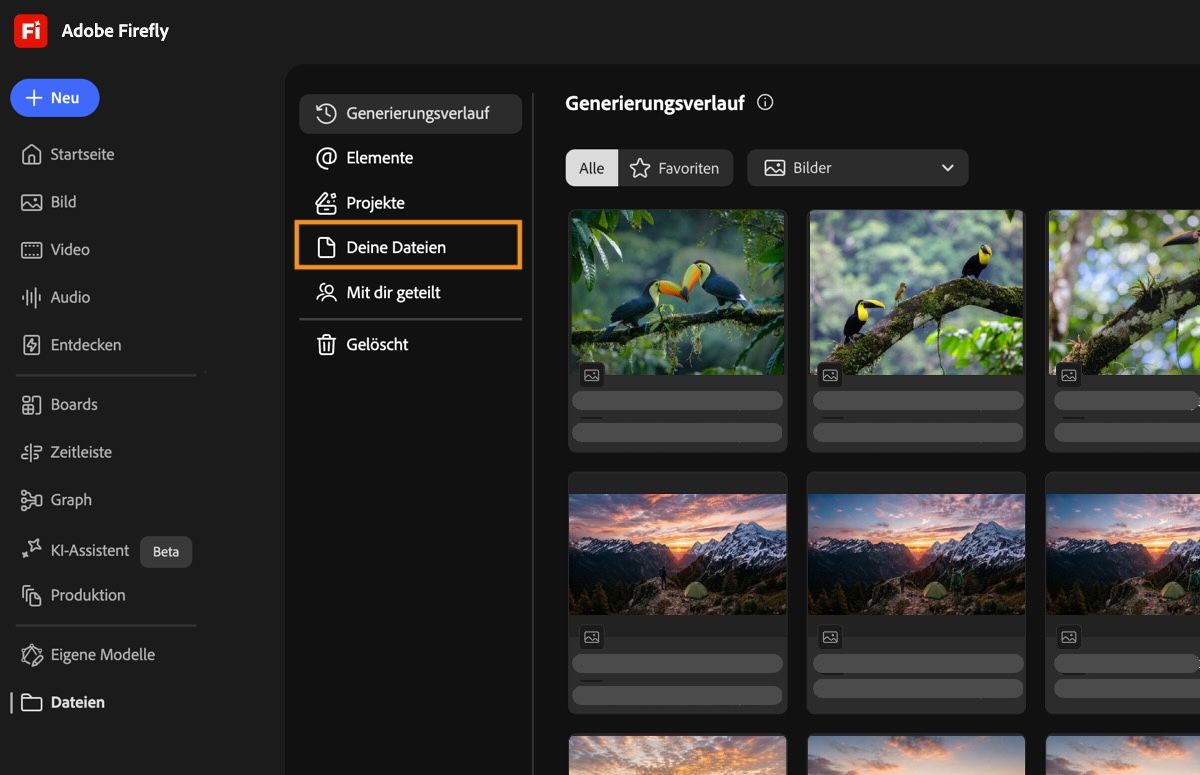The image size is (1200, 775).
Task: Click the Adobe Firefly title text
Action: (x=115, y=31)
